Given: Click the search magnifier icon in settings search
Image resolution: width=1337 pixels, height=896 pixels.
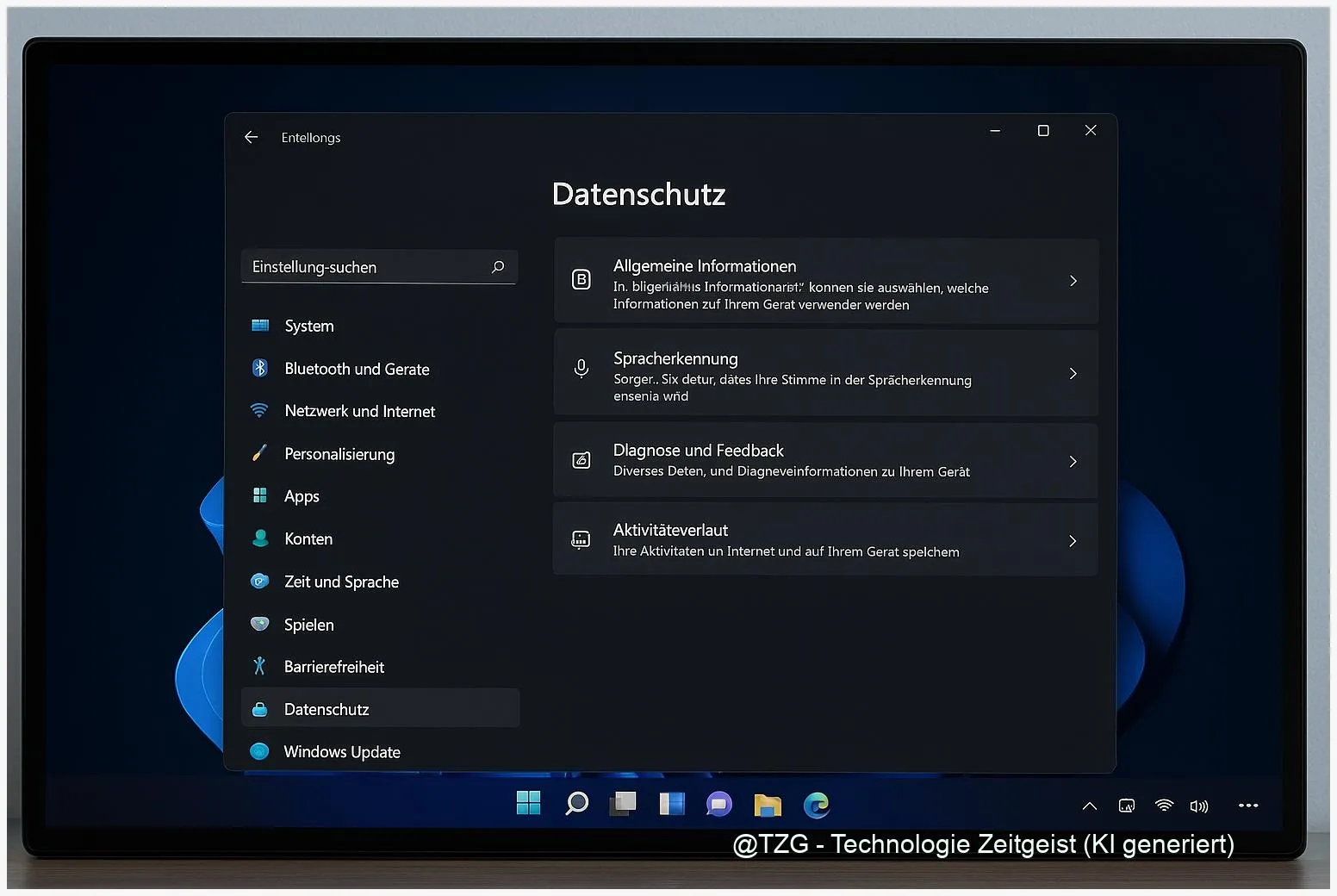Looking at the screenshot, I should click(498, 267).
